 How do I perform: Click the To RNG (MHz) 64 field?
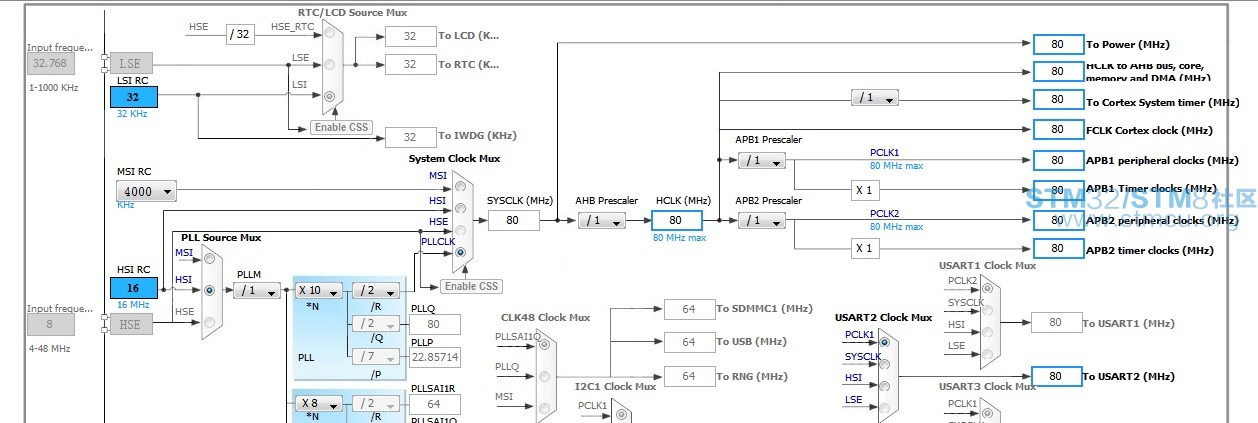click(x=688, y=376)
